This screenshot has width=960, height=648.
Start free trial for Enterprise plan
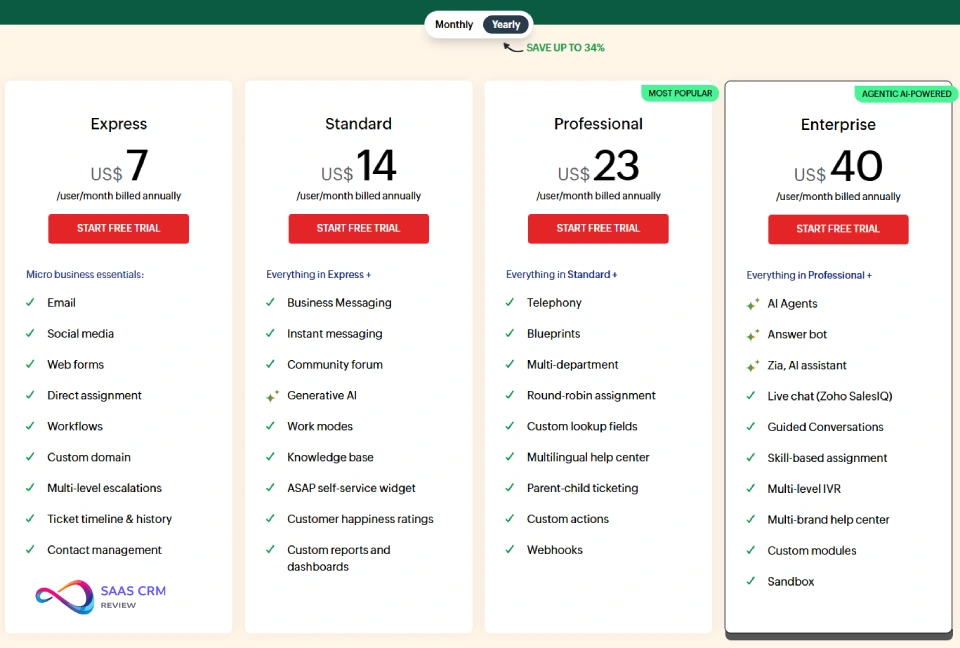(838, 229)
